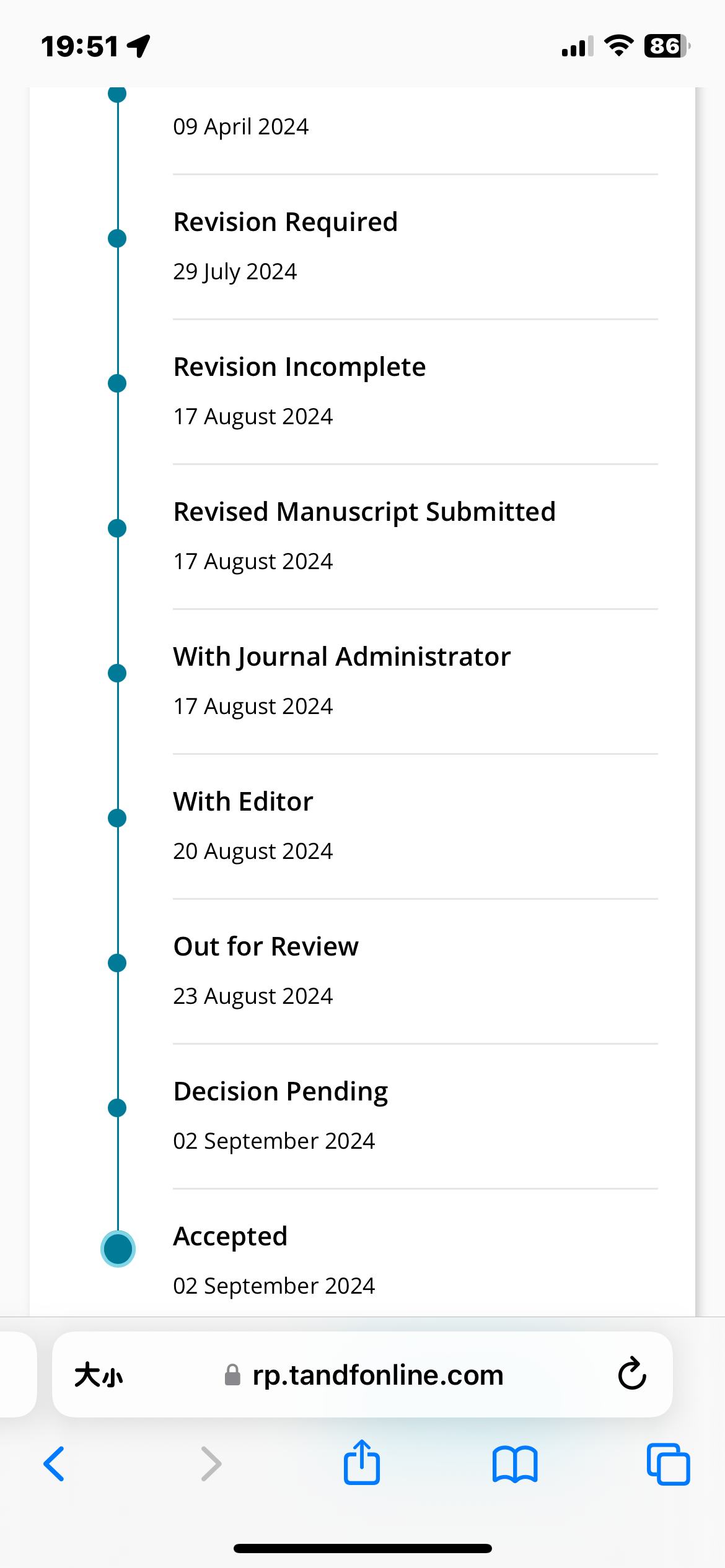Click the With Editor status entry
This screenshot has width=725, height=1568.
(x=415, y=826)
